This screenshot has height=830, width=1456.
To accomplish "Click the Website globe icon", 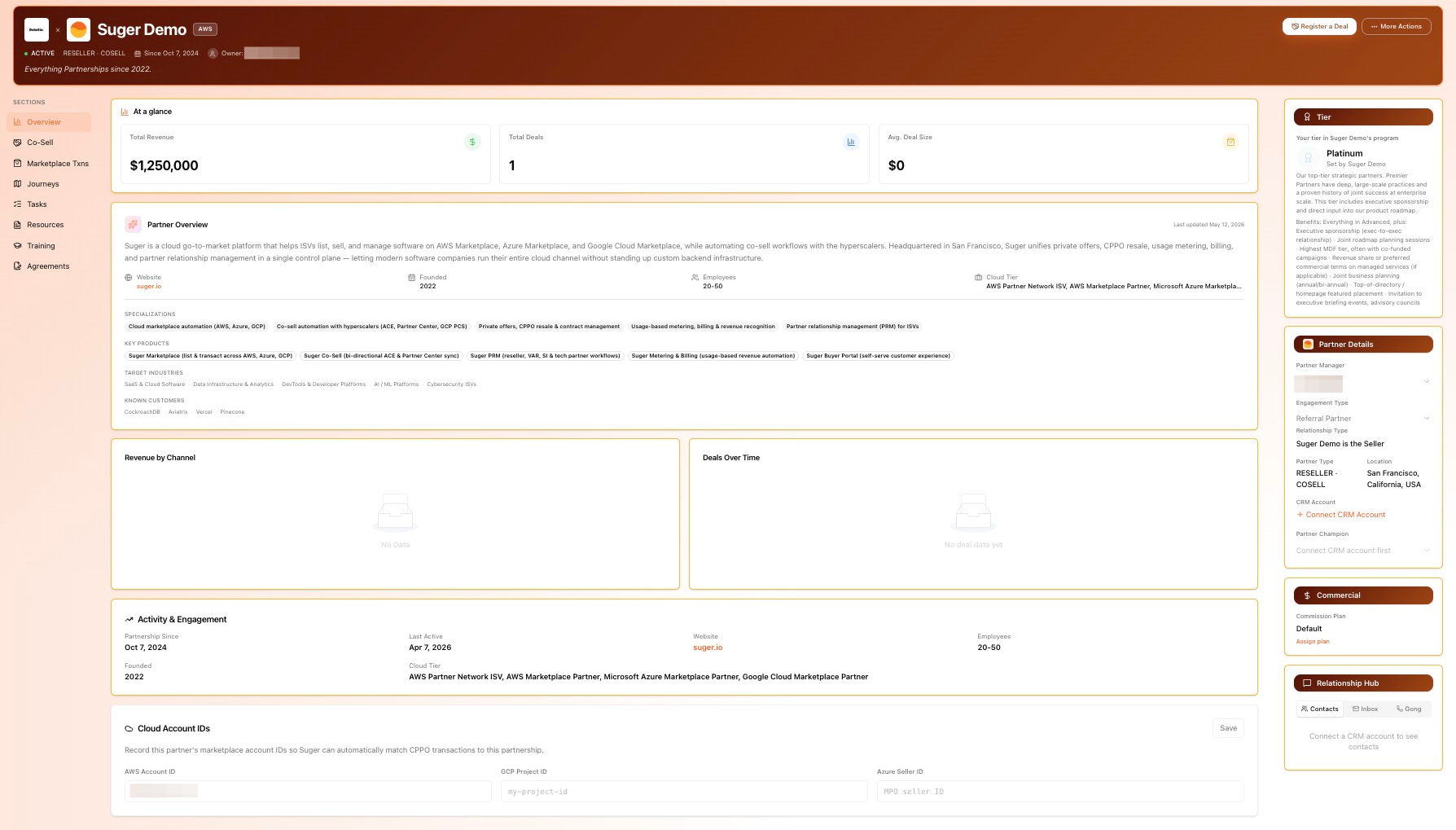I will point(129,278).
